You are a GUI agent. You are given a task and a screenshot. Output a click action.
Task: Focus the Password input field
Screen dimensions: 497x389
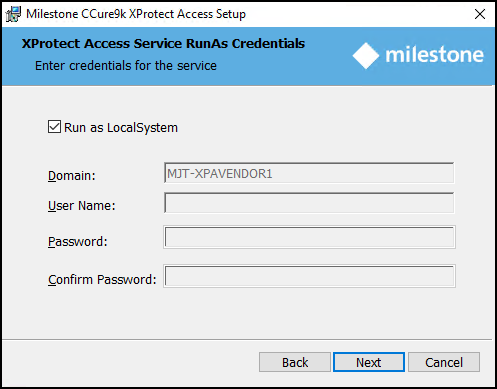(x=309, y=237)
